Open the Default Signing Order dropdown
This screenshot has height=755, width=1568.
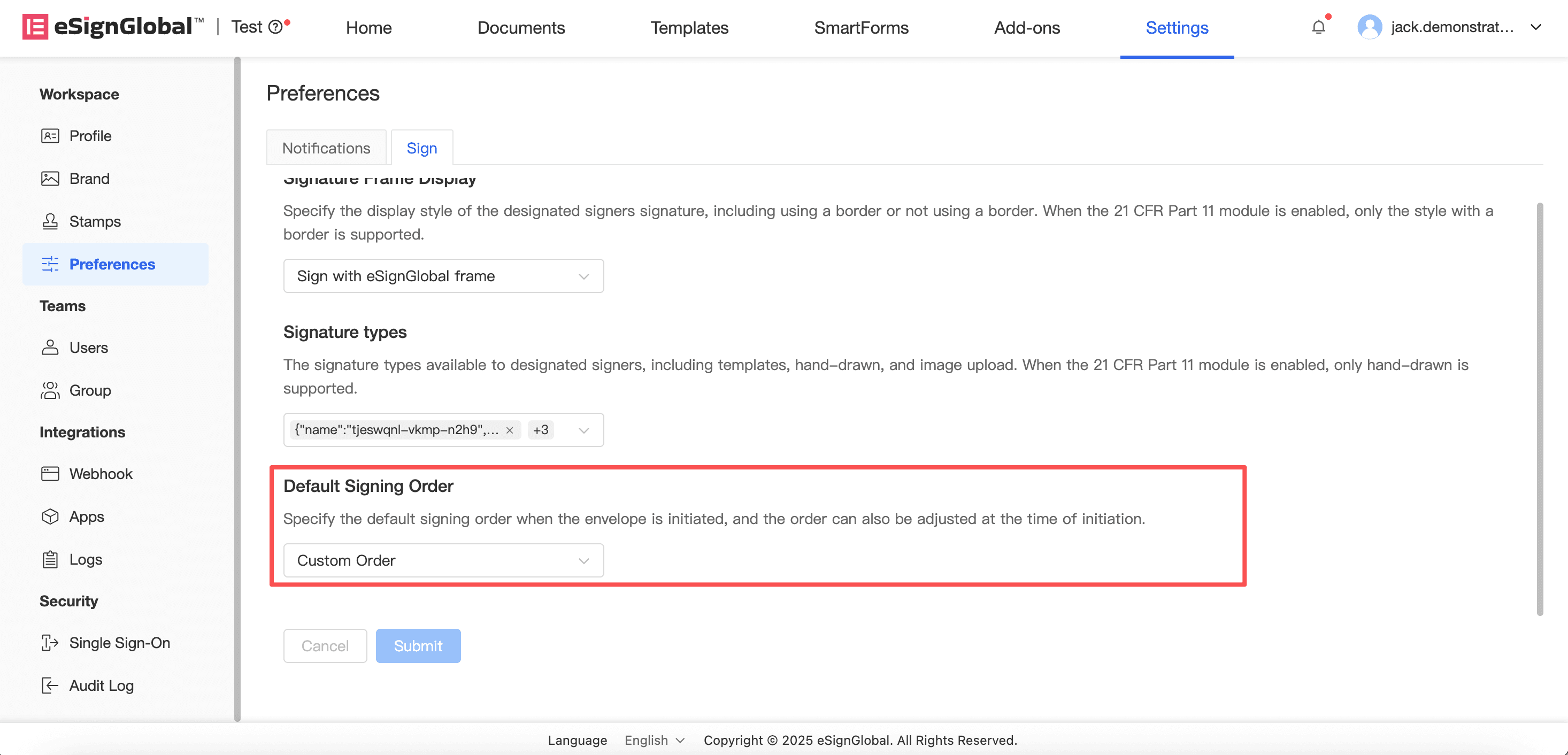[x=443, y=560]
